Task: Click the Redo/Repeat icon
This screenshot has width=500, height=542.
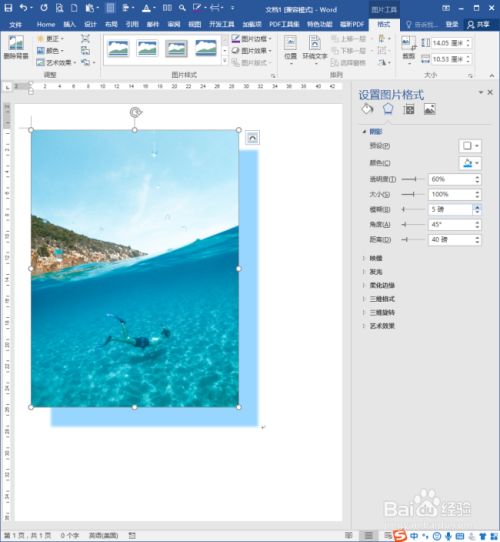Action: coord(44,8)
